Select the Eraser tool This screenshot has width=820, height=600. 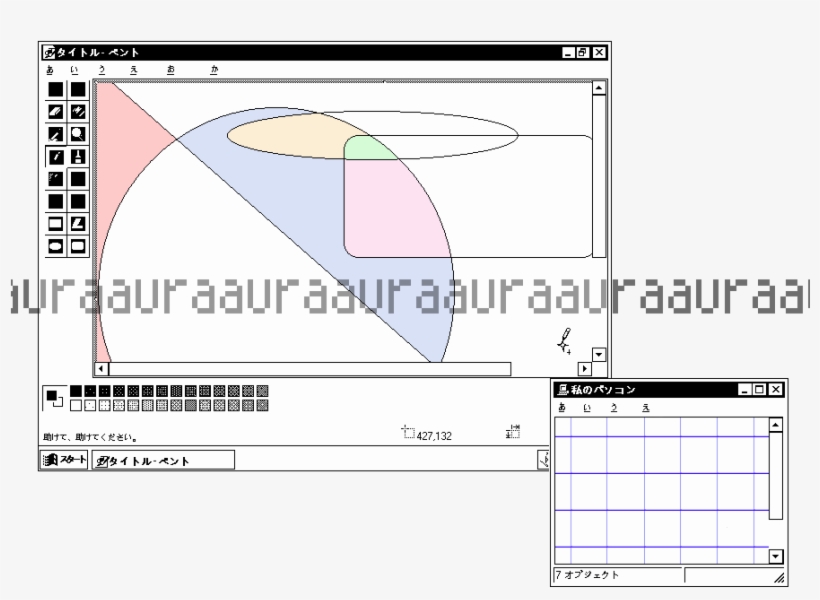coord(56,111)
